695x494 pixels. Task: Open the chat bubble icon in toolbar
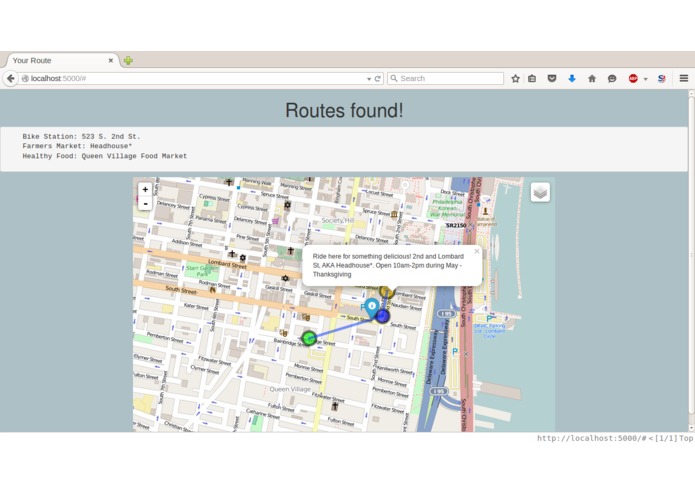[x=612, y=78]
